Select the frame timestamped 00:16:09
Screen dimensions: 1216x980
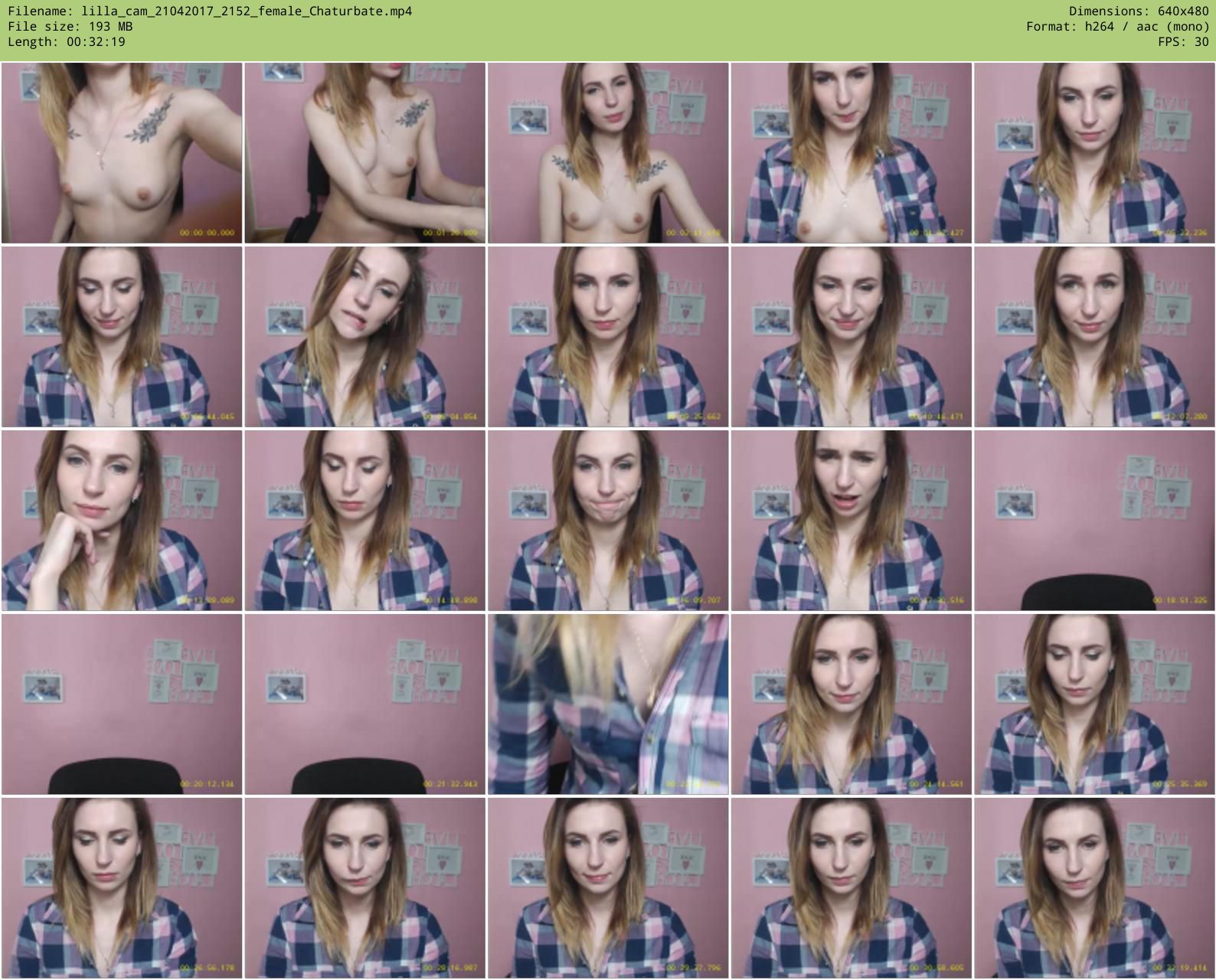[608, 521]
